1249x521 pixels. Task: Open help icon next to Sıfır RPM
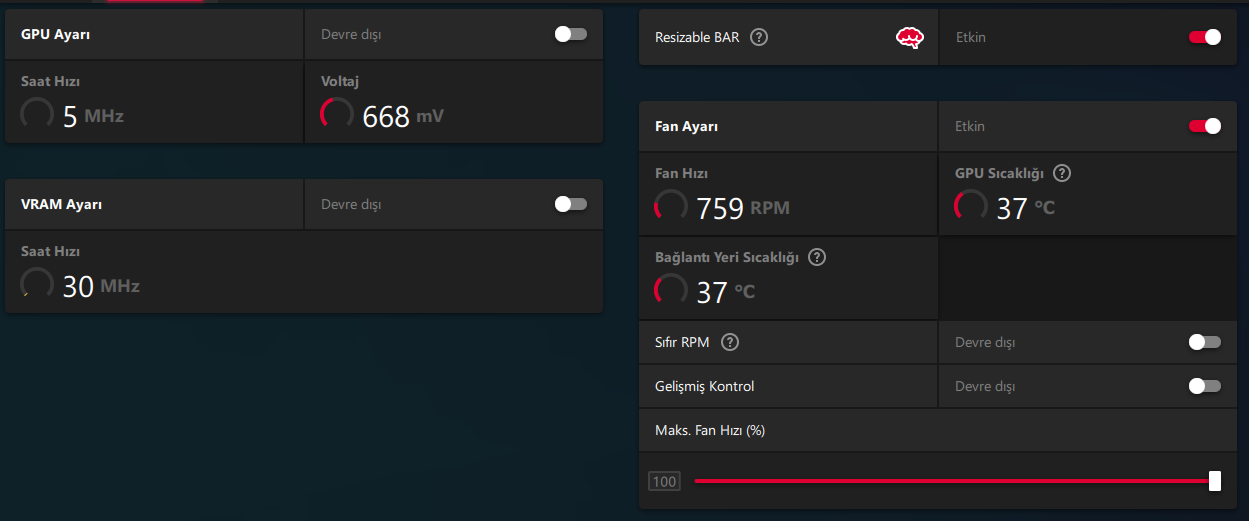730,342
